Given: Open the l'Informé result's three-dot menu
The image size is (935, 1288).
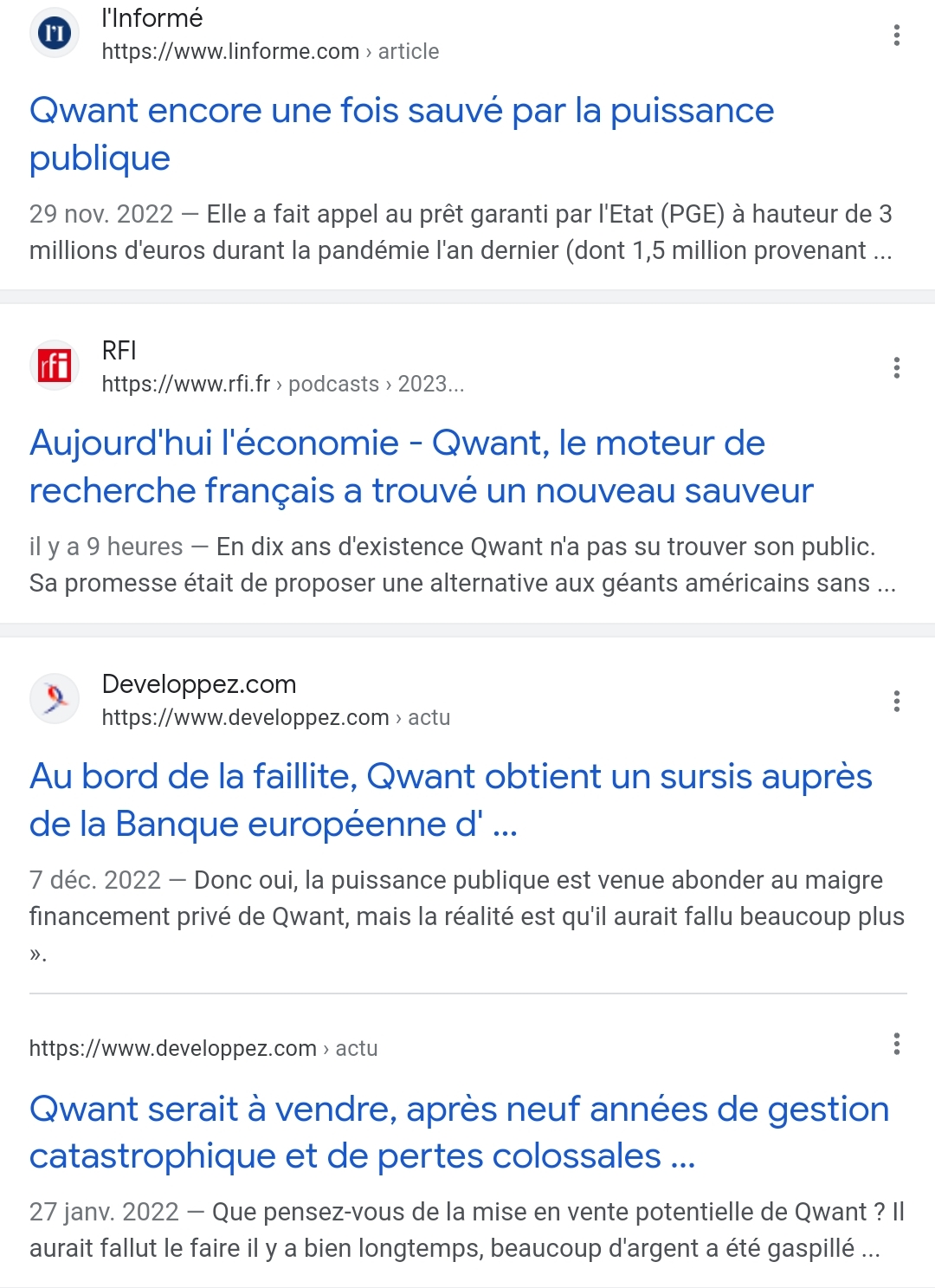Looking at the screenshot, I should (x=896, y=35).
